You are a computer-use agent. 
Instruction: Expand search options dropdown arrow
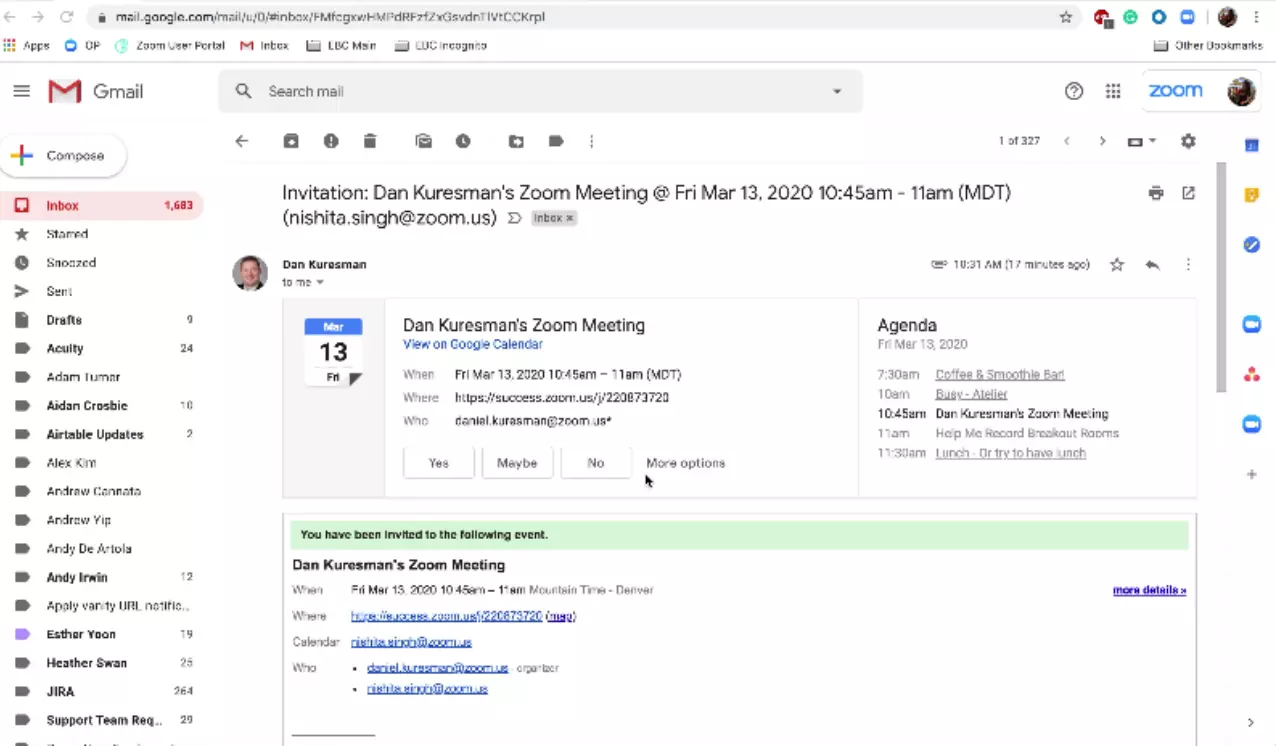point(837,91)
